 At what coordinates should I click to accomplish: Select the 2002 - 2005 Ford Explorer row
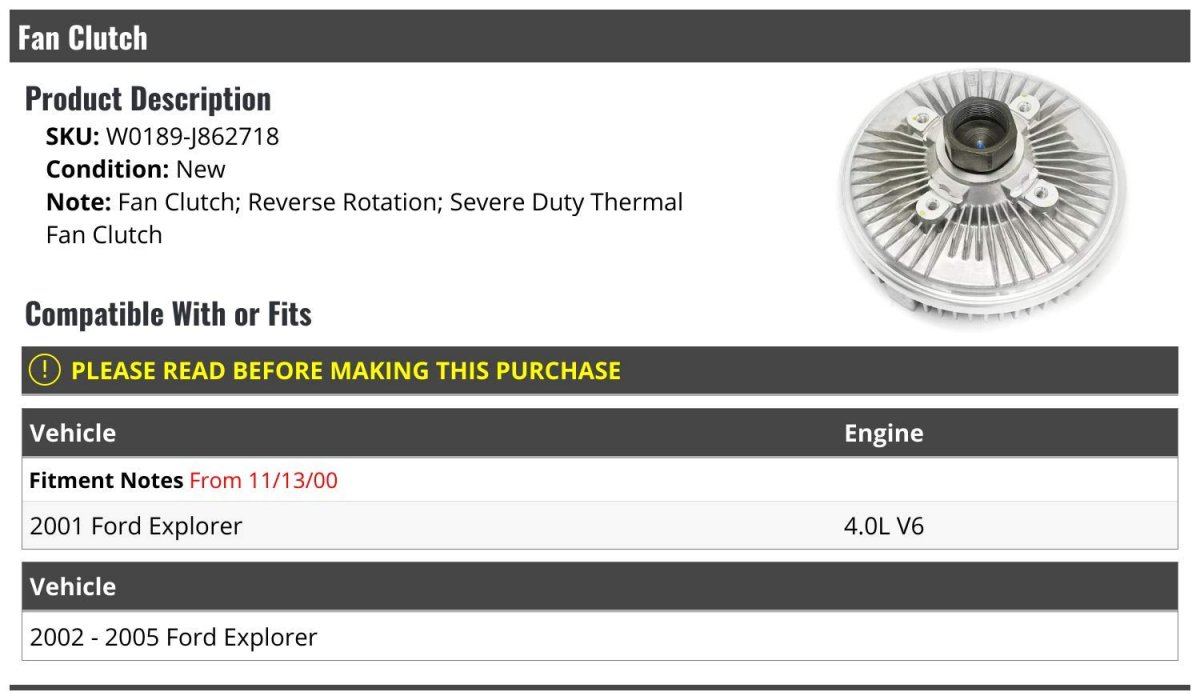coord(173,637)
